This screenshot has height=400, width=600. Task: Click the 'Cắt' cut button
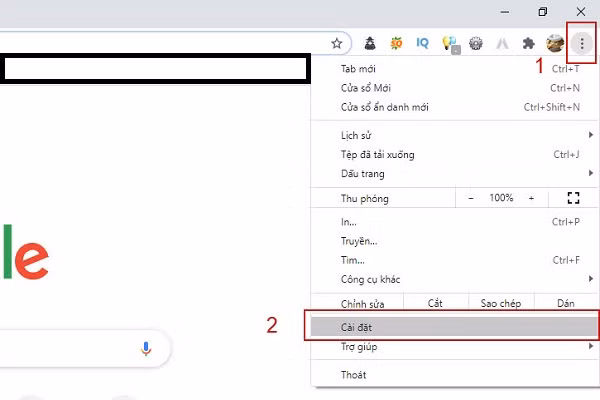coord(435,304)
